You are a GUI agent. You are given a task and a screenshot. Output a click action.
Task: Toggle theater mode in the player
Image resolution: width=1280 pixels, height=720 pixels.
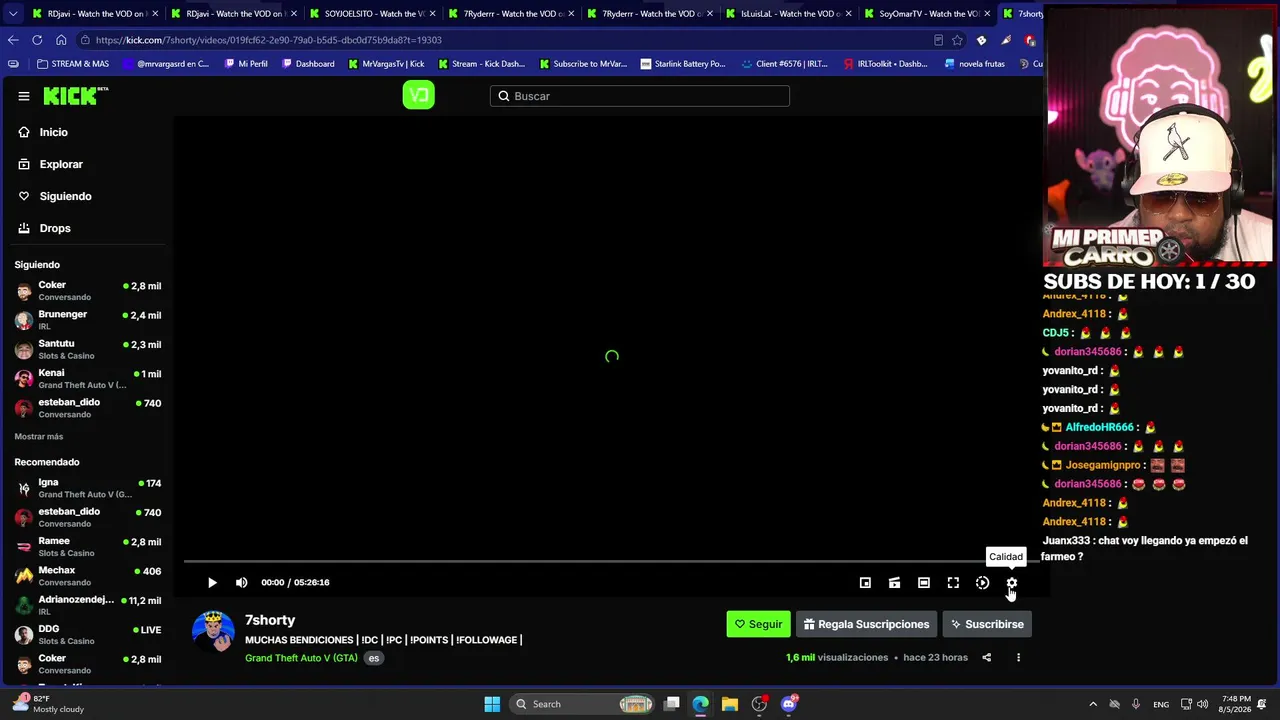click(x=924, y=583)
